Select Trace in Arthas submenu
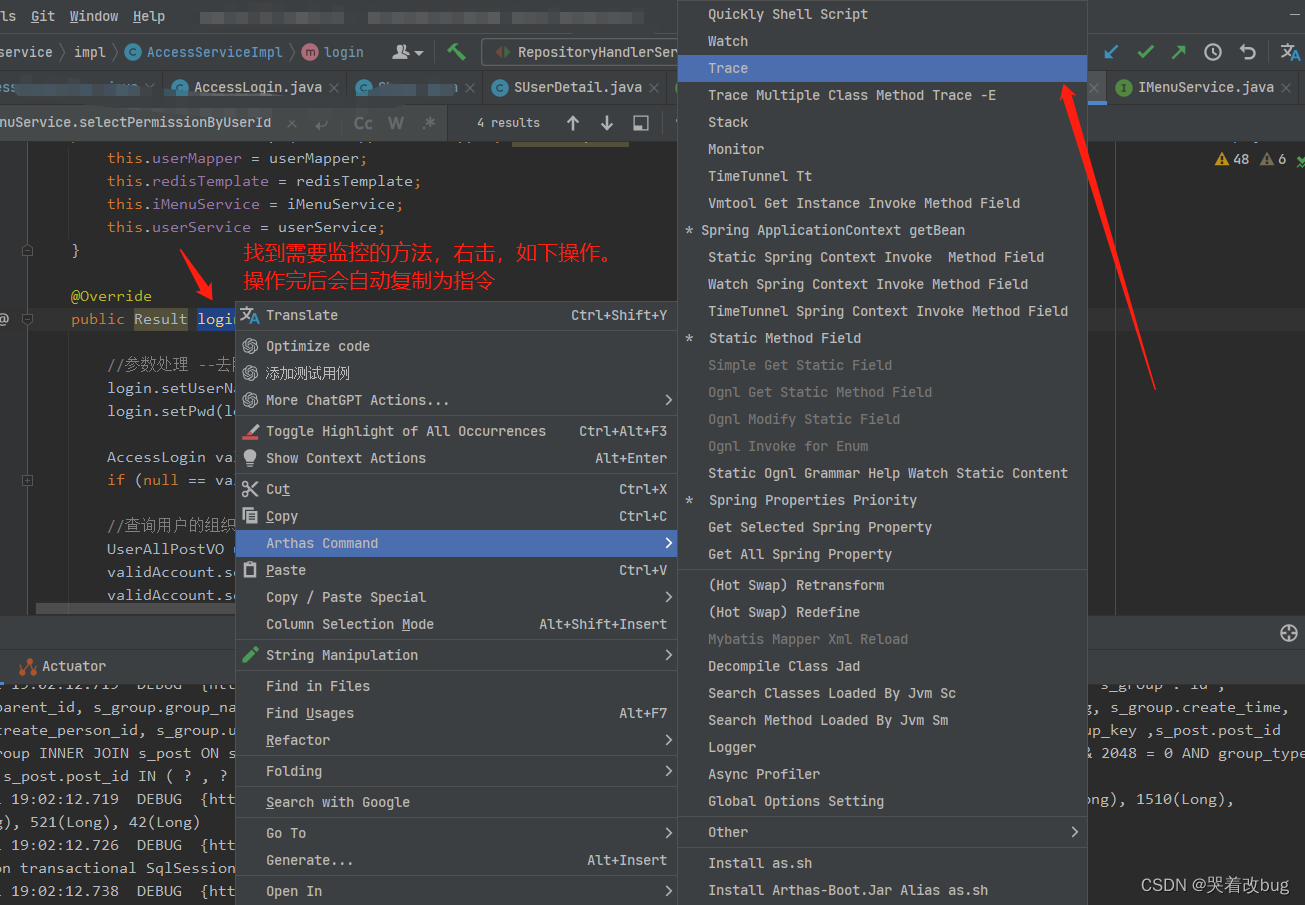Image resolution: width=1305 pixels, height=905 pixels. [882, 68]
